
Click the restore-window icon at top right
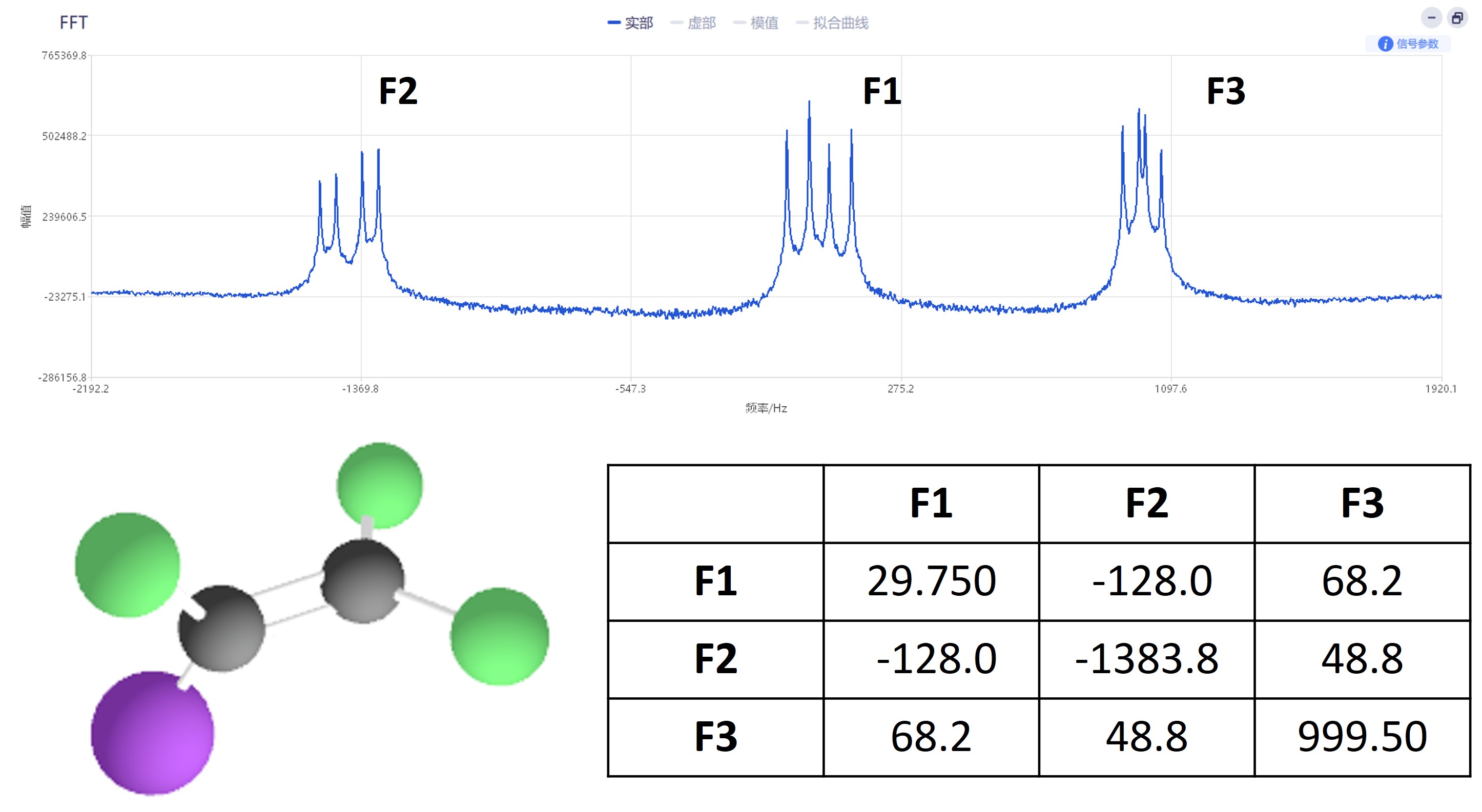(x=1457, y=18)
